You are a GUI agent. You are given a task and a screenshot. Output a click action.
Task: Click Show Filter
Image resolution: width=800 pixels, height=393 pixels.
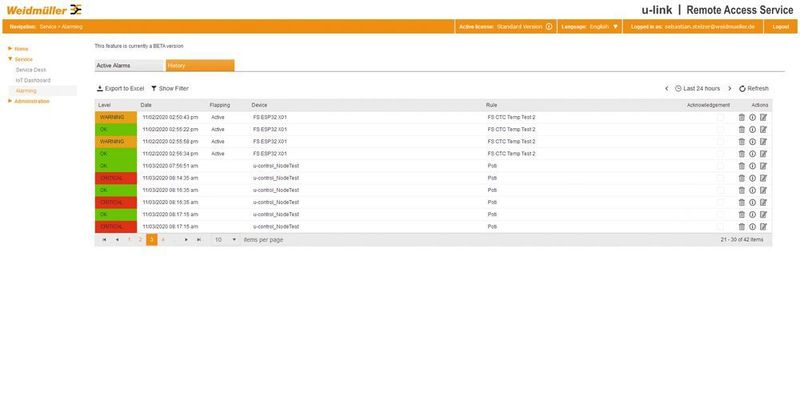[170, 89]
